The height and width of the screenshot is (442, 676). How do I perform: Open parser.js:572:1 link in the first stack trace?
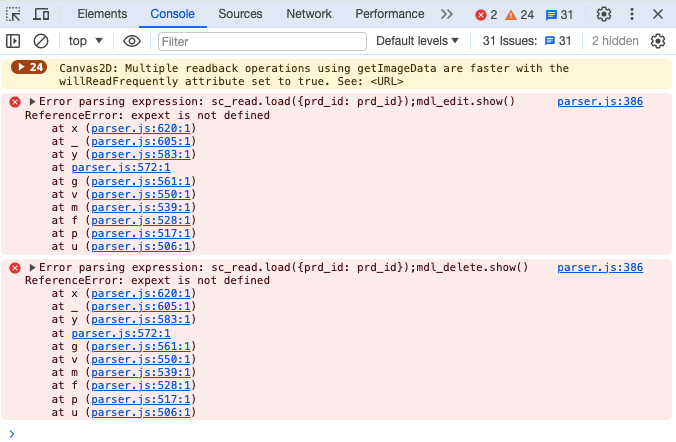tap(121, 167)
